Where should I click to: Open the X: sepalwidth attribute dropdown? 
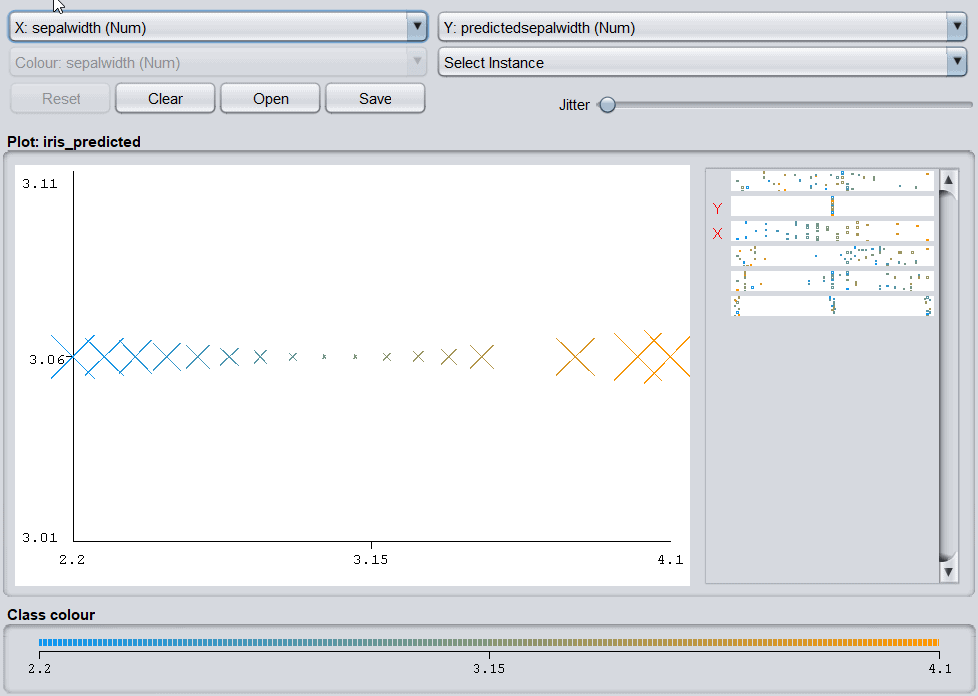[218, 27]
